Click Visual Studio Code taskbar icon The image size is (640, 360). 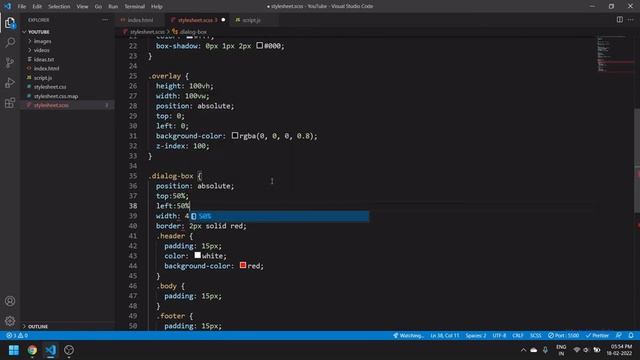click(51, 350)
